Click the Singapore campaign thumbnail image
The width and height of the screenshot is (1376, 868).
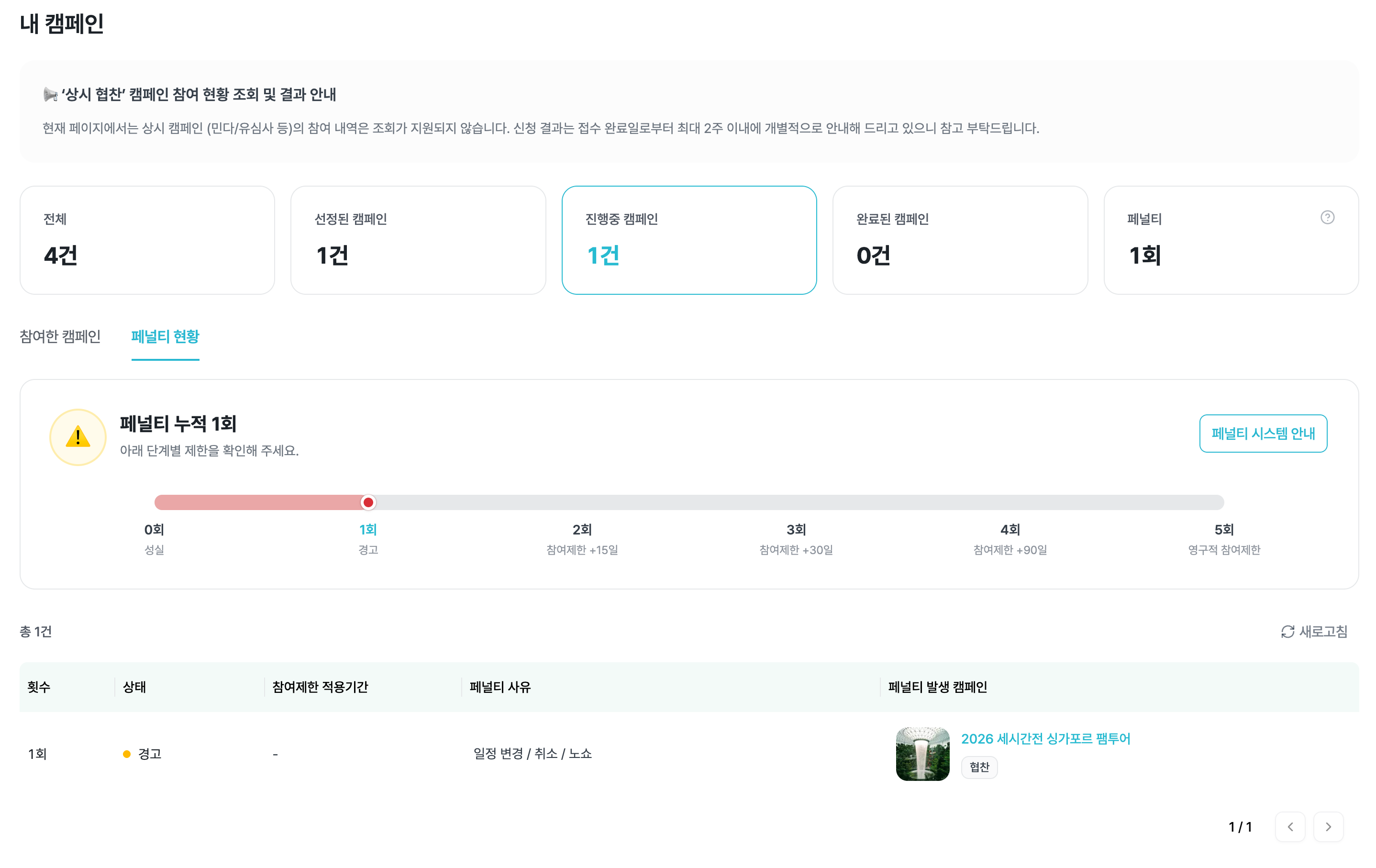922,754
